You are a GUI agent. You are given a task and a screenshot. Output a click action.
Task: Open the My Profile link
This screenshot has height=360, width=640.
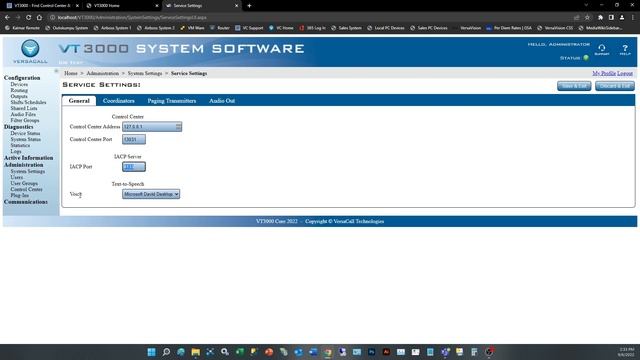pos(604,73)
